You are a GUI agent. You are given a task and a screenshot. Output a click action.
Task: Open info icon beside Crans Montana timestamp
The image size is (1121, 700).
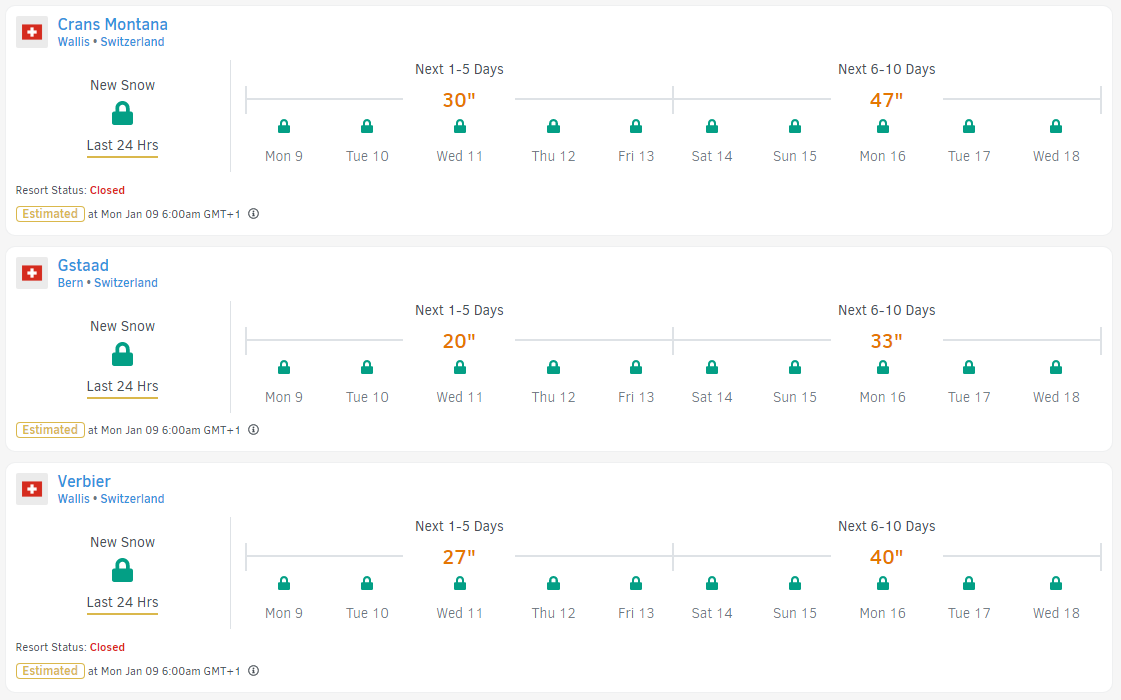[x=254, y=213]
